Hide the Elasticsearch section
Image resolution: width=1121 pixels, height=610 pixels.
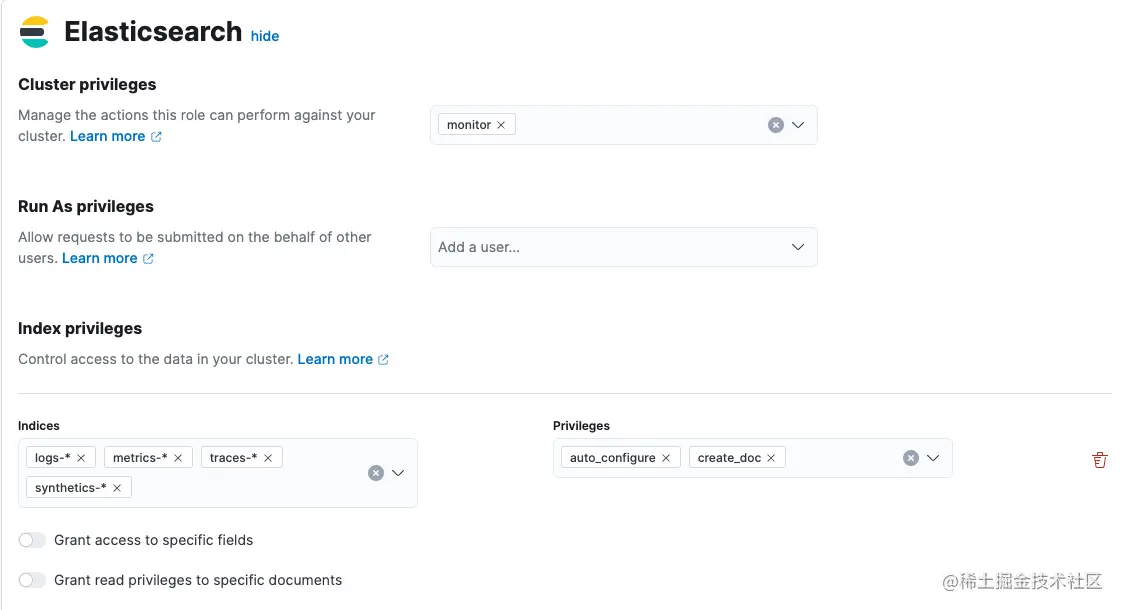[265, 36]
